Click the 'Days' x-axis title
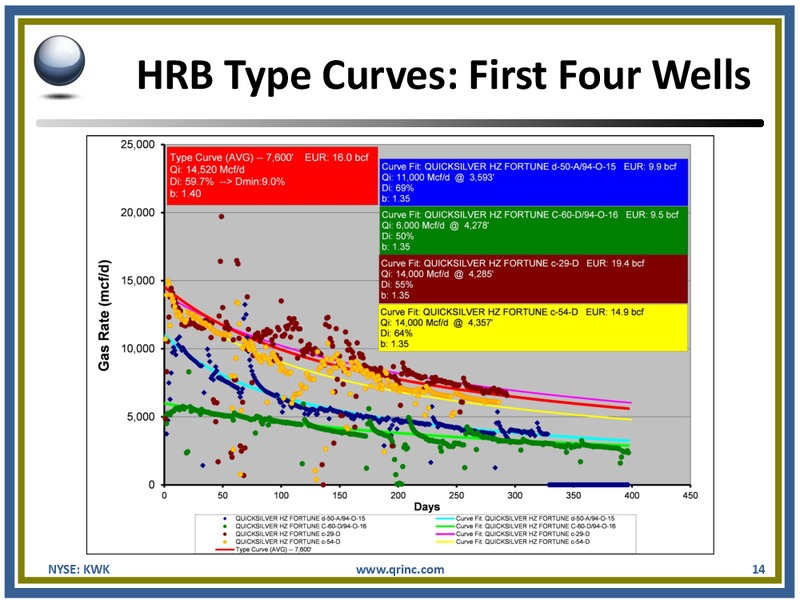This screenshot has height=600, width=800. [427, 507]
